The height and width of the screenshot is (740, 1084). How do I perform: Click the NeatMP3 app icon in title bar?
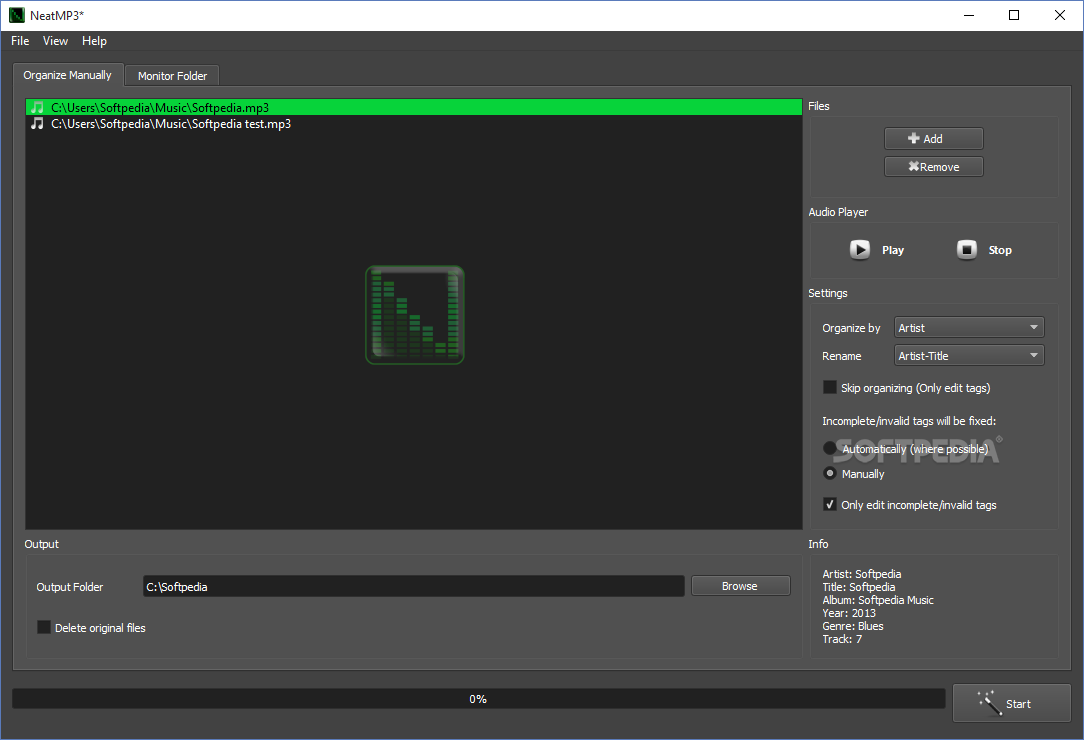(x=17, y=15)
